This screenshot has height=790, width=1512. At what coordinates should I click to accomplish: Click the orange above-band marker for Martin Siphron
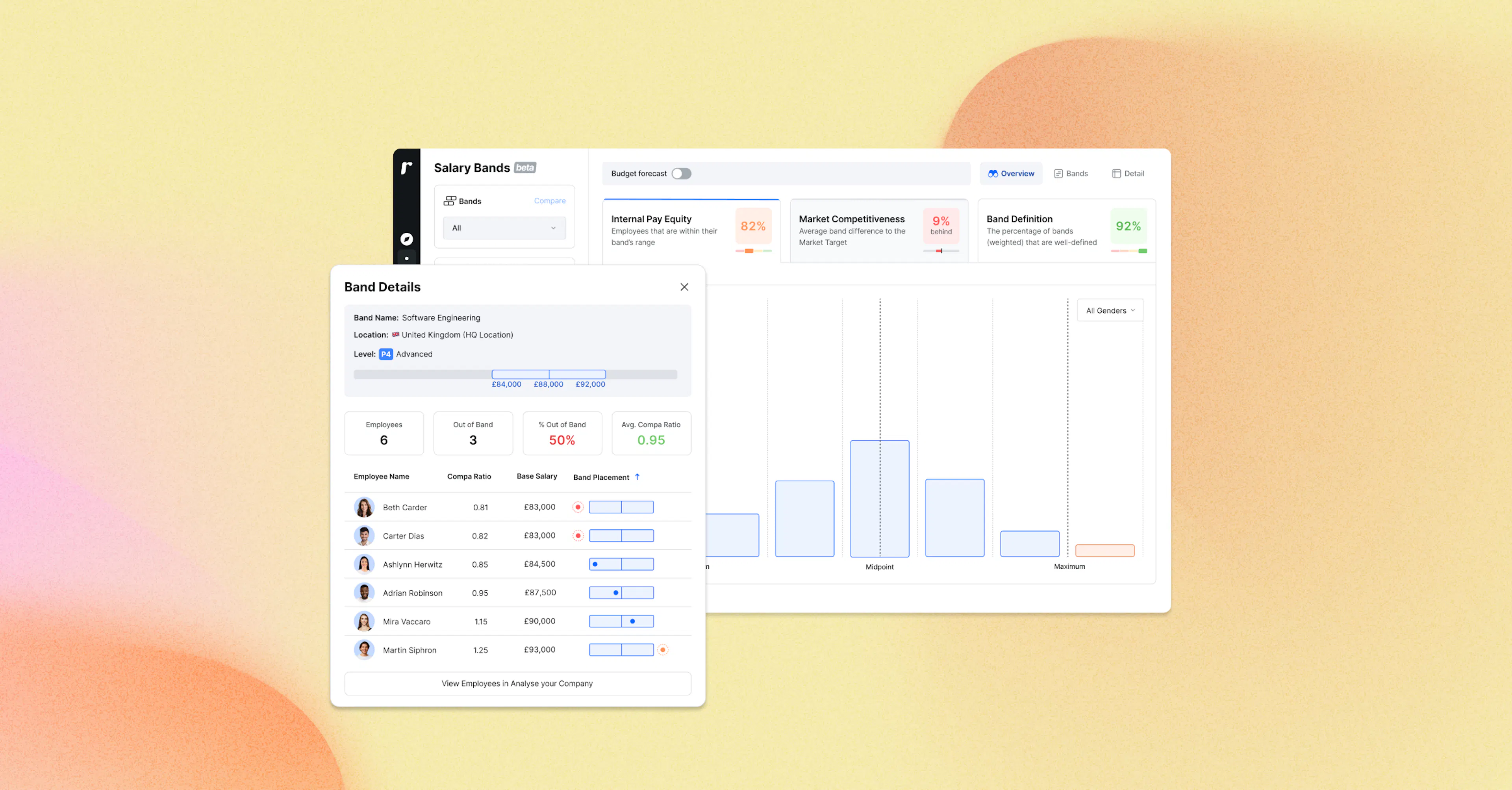[663, 650]
